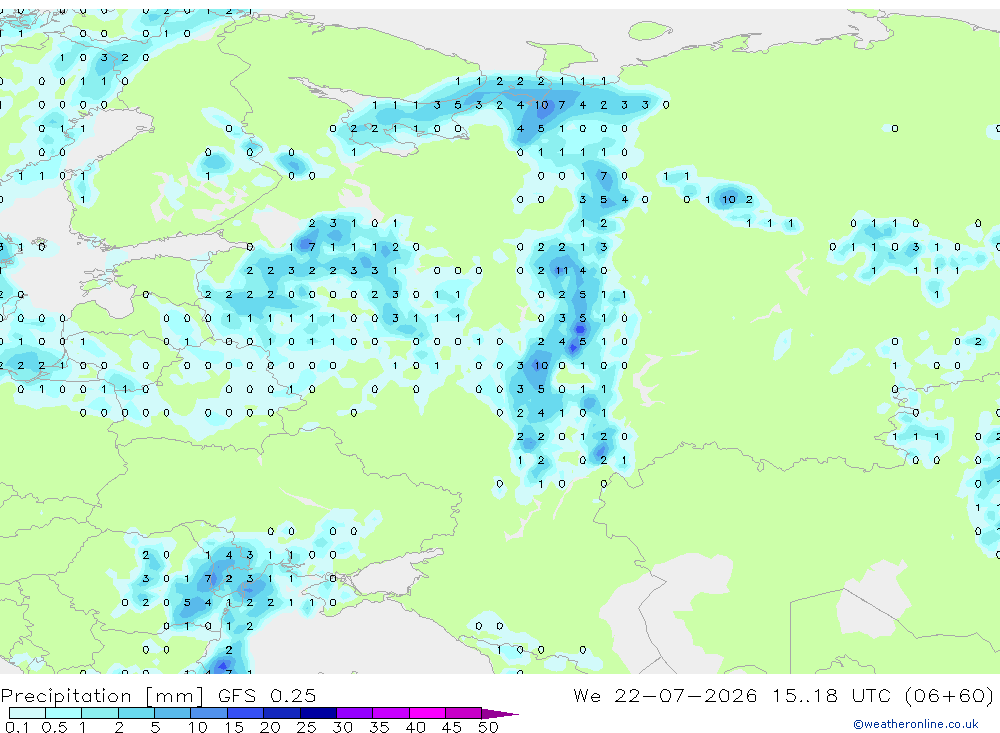Select the 40–45 mm magenta legend swatch

click(427, 713)
